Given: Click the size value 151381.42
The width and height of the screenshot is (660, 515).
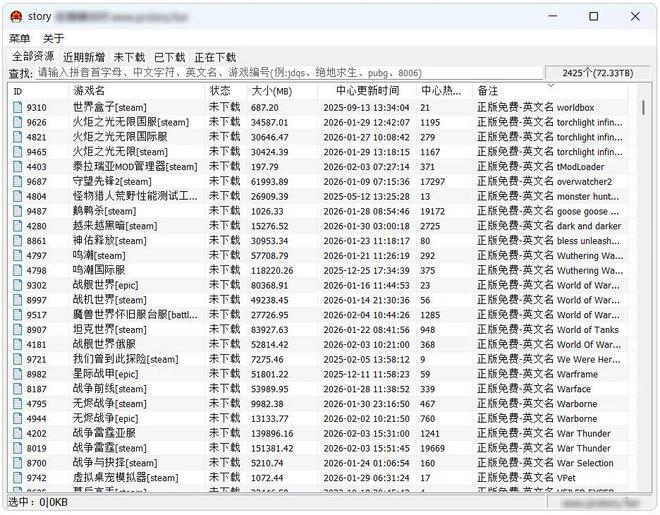Looking at the screenshot, I should tap(272, 449).
